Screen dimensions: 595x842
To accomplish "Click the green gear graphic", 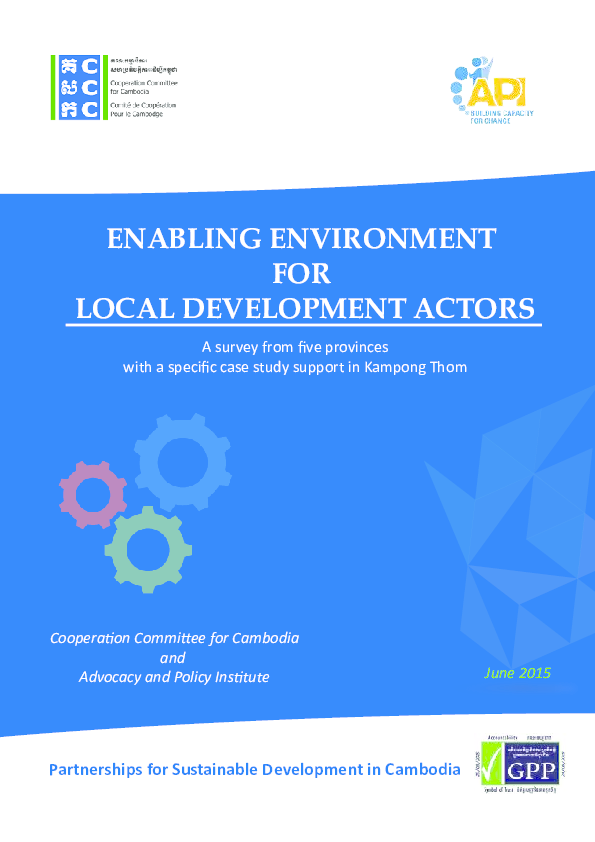I will pyautogui.click(x=148, y=549).
